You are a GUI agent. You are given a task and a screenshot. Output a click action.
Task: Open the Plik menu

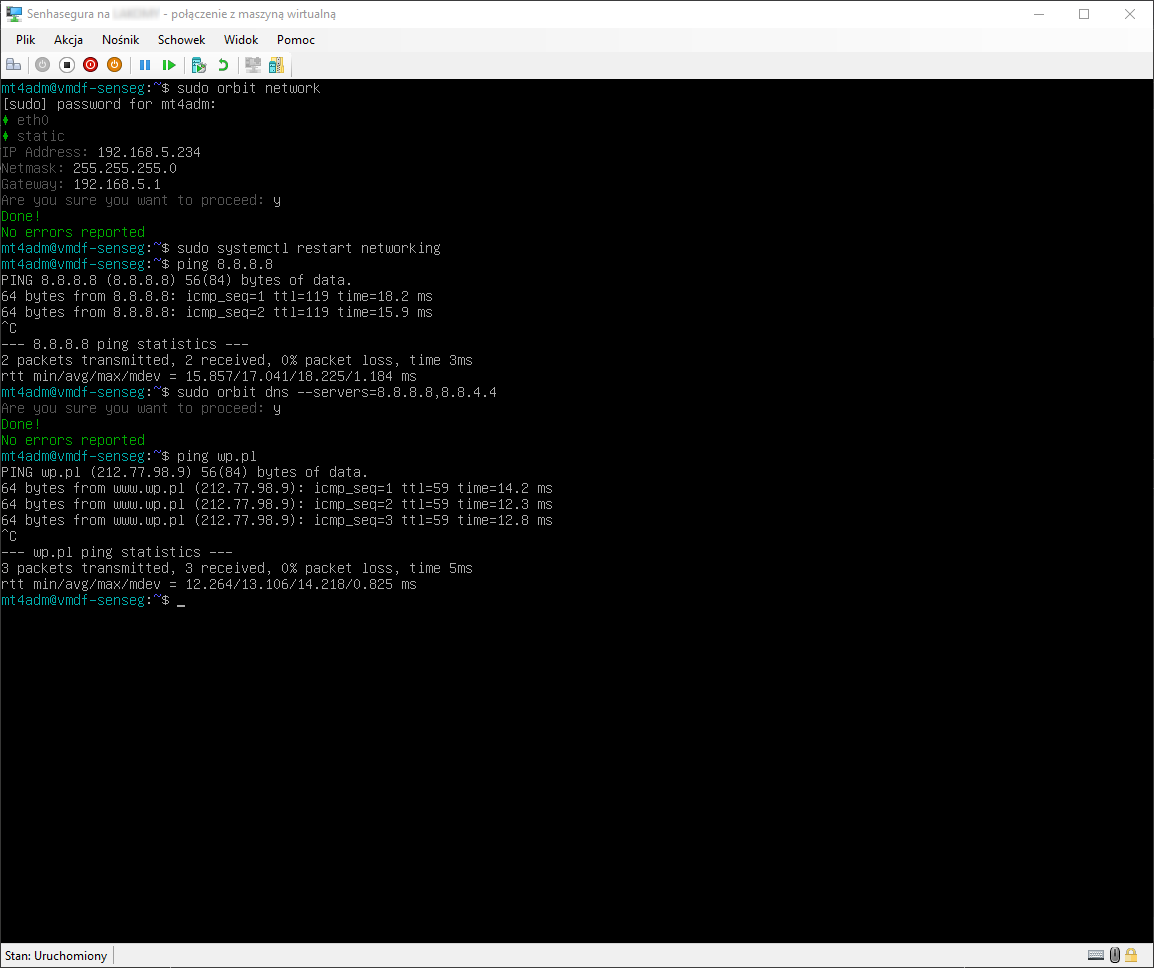point(26,40)
